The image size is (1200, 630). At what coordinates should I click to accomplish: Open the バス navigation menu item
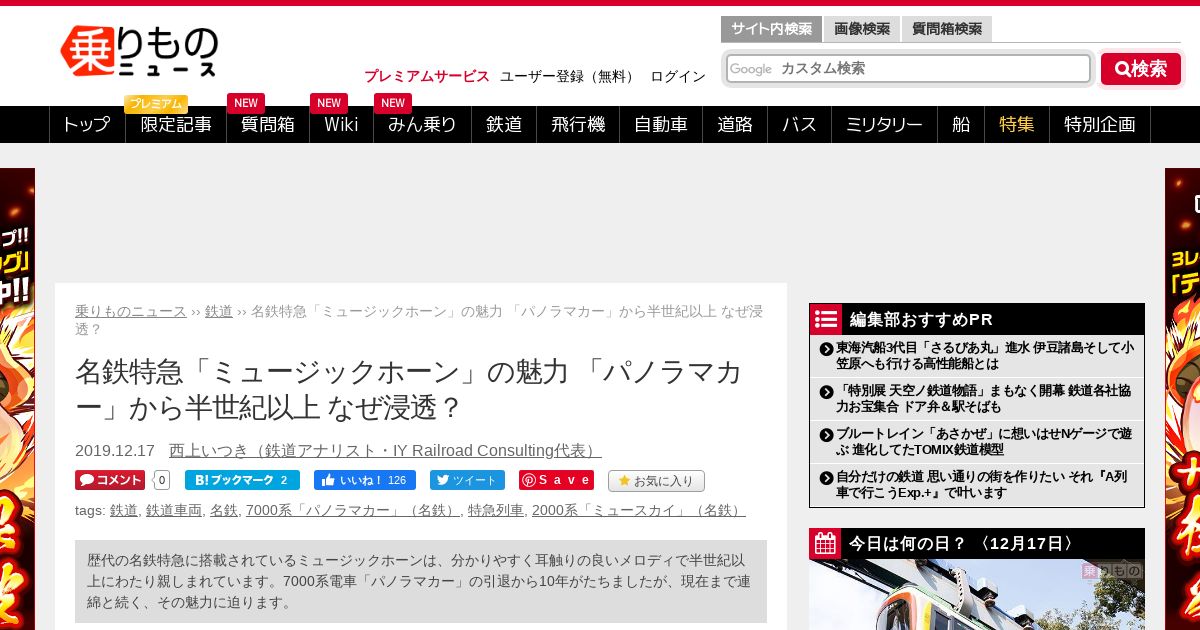coord(799,125)
